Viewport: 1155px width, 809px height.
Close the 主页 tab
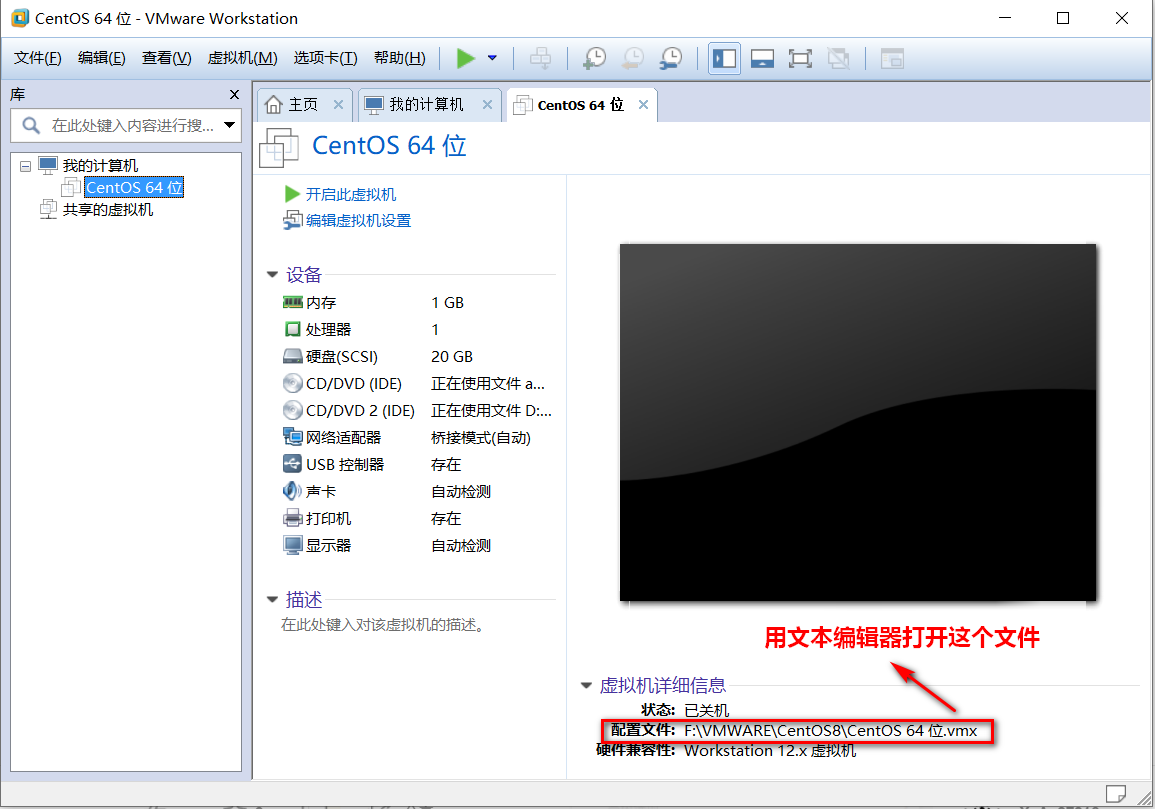pos(338,105)
